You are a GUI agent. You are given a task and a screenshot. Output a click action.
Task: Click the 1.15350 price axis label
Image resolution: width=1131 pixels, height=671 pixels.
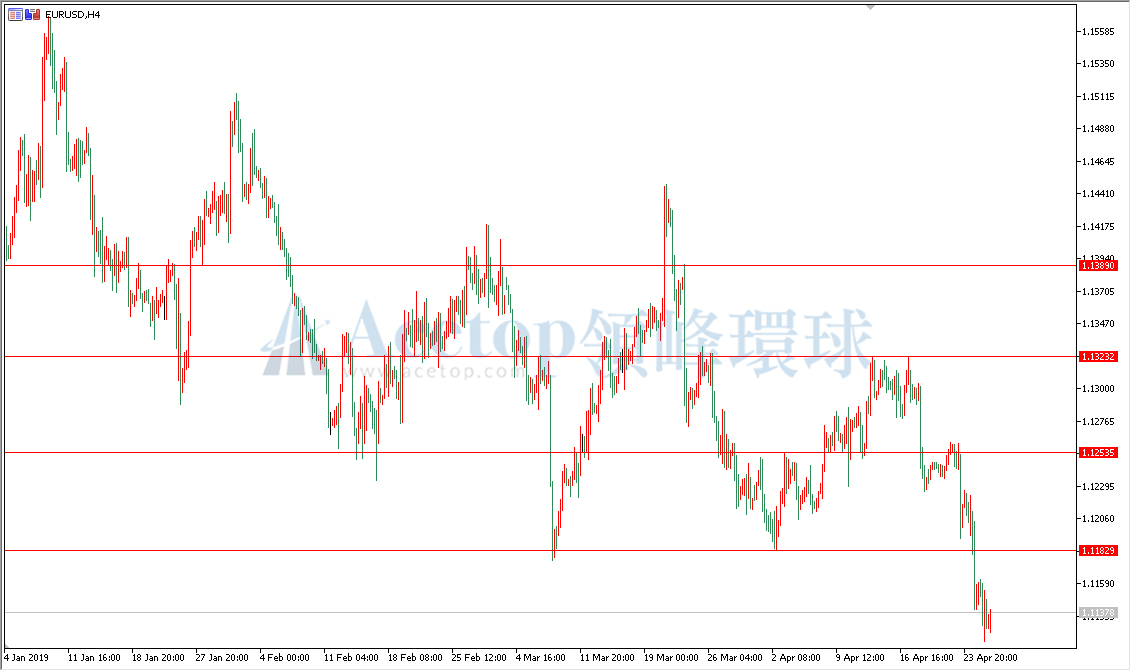click(x=1098, y=64)
